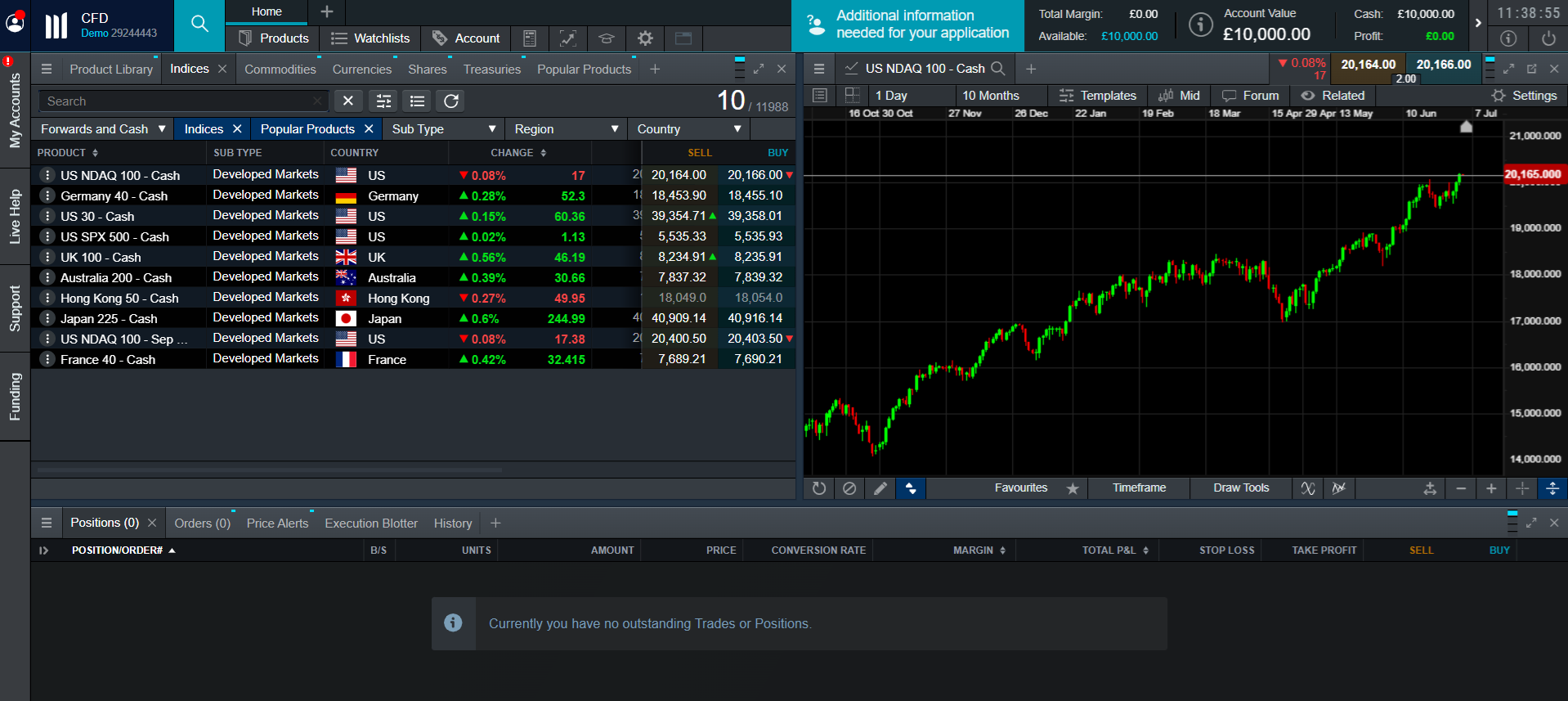Open the Price Alerts tab
Screen dimensions: 1568x701
[x=277, y=524]
